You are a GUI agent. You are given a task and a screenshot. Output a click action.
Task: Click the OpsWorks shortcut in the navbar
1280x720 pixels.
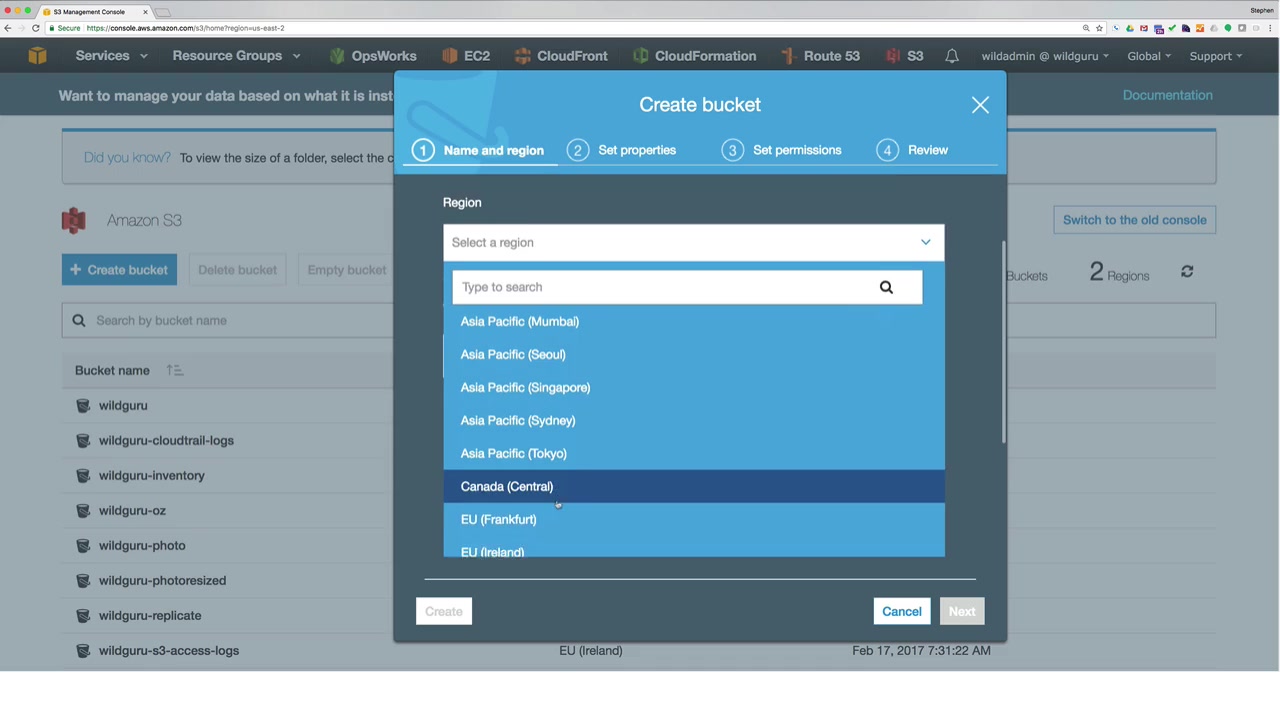pyautogui.click(x=373, y=56)
